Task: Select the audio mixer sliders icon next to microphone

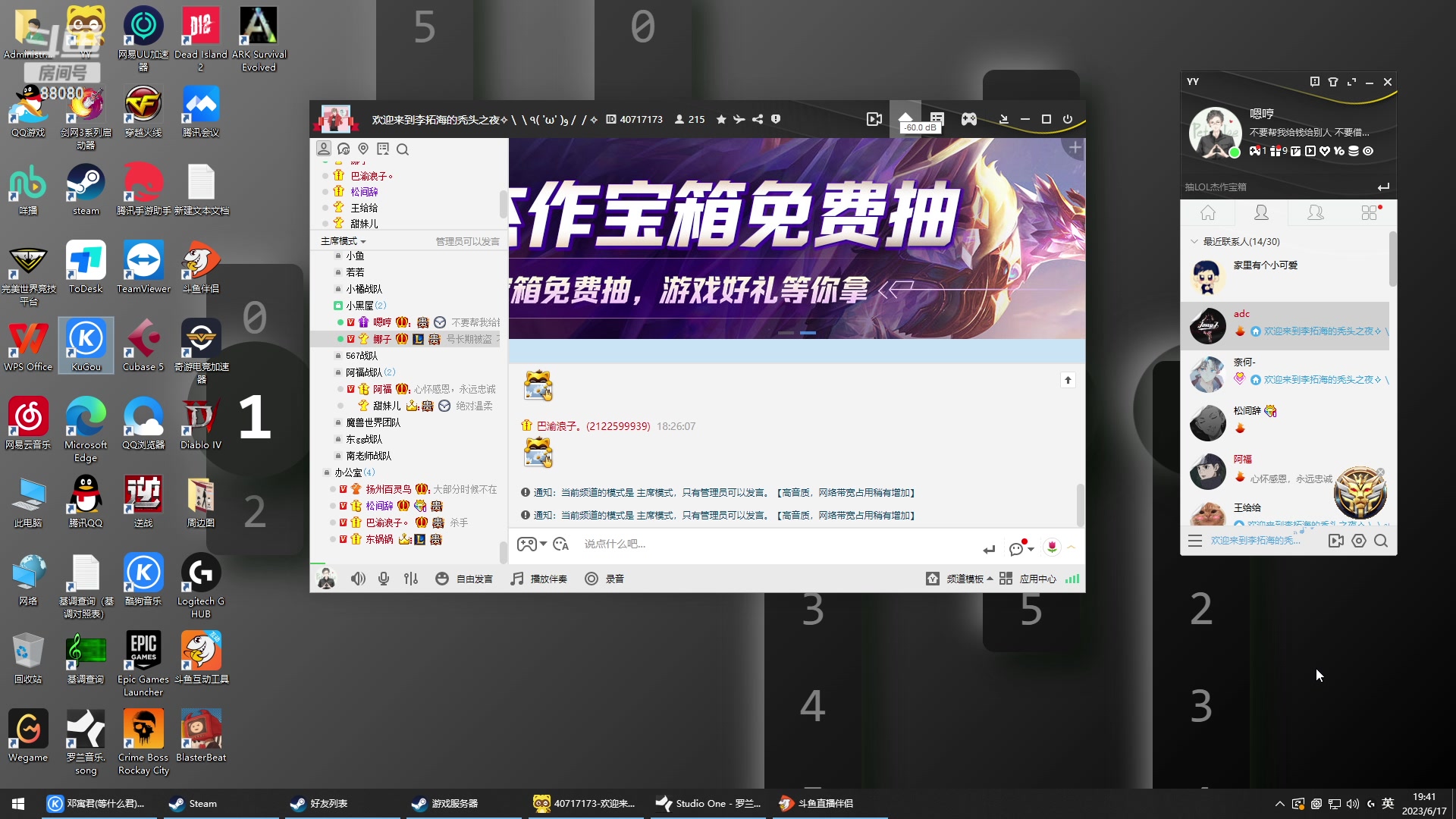Action: tap(411, 578)
